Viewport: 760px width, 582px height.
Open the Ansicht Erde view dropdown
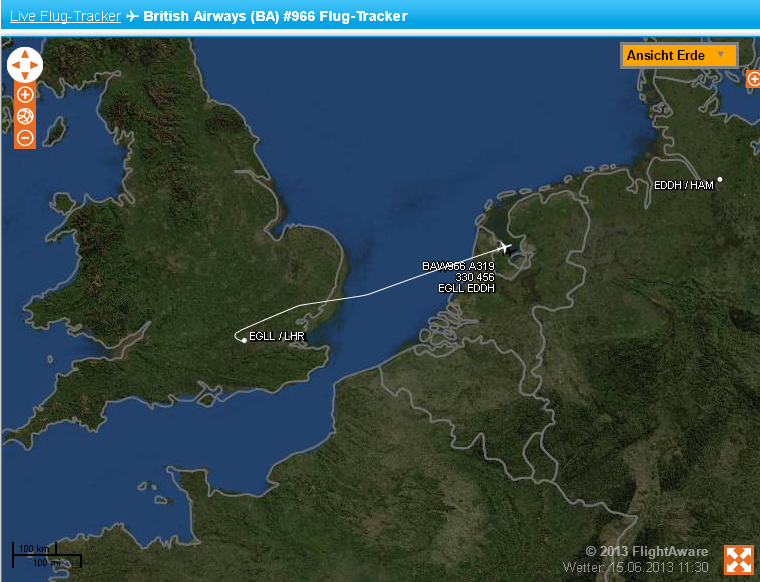[679, 56]
